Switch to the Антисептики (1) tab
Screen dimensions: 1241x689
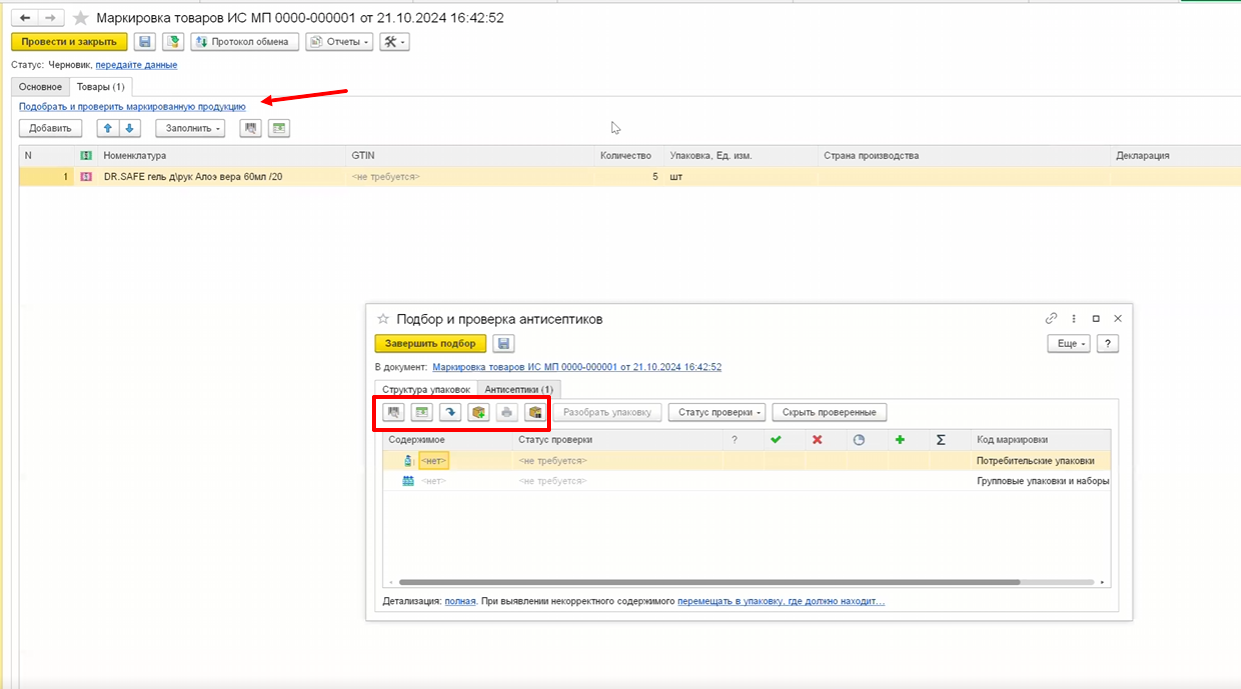519,389
